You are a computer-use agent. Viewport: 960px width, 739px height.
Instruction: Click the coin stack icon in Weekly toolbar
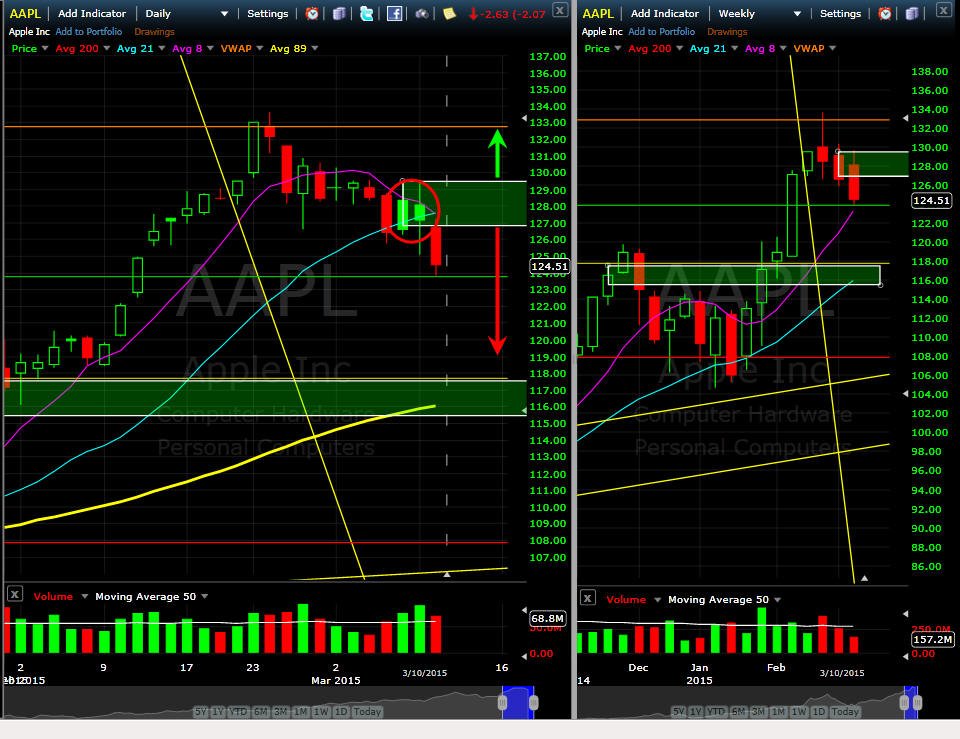click(912, 13)
